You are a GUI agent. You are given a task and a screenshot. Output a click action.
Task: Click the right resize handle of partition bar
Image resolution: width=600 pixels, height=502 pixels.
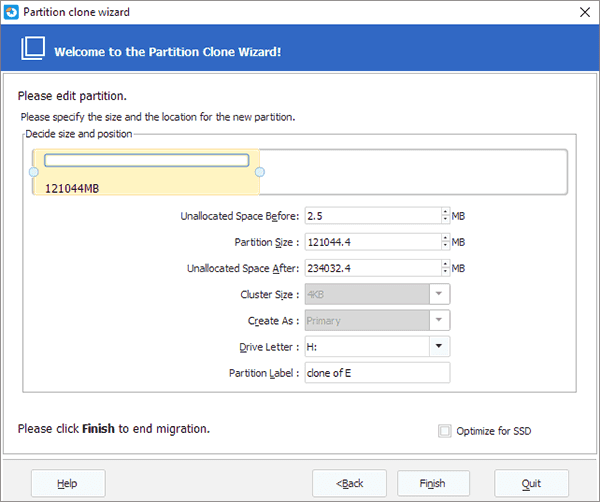click(x=260, y=172)
